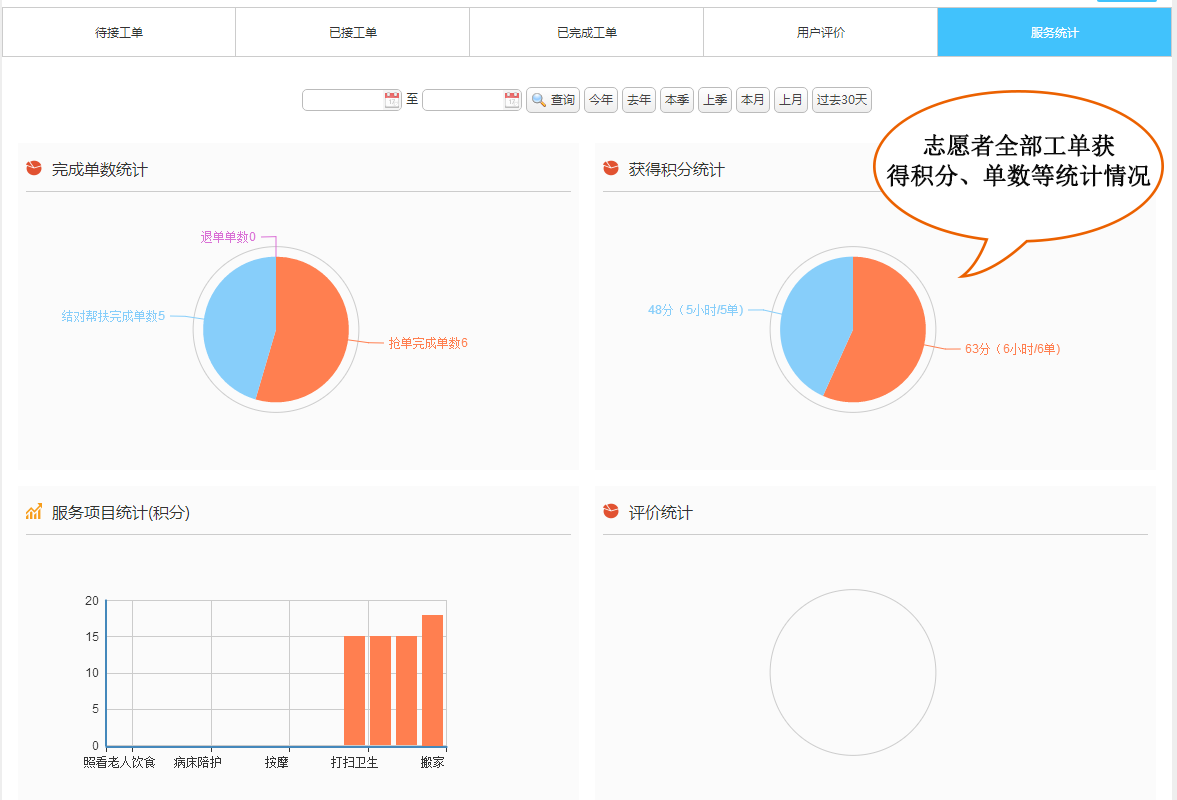The image size is (1177, 800).
Task: Click the start date input field
Action: pyautogui.click(x=343, y=100)
